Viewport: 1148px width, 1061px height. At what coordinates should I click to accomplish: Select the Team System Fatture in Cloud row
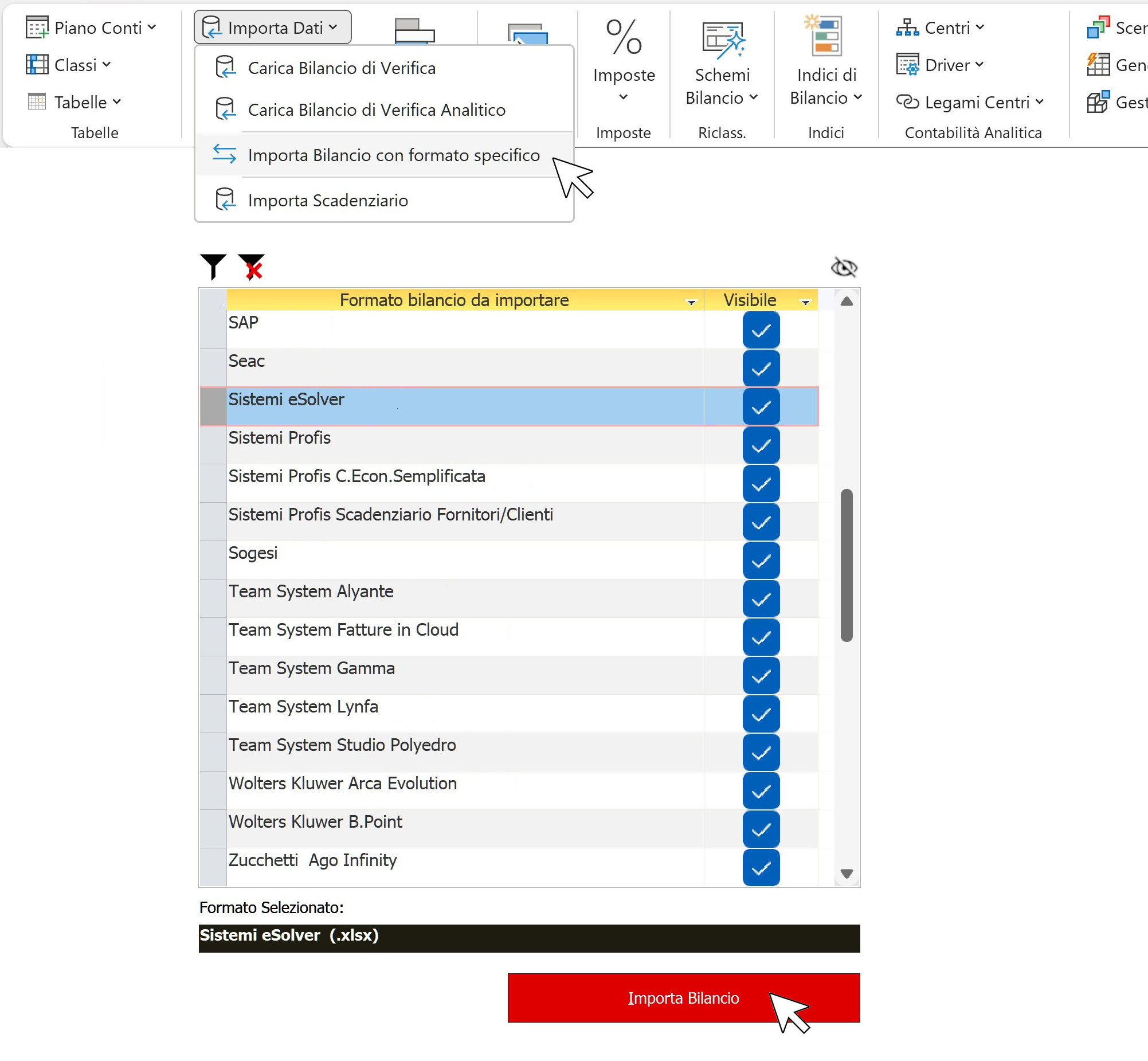click(x=509, y=637)
